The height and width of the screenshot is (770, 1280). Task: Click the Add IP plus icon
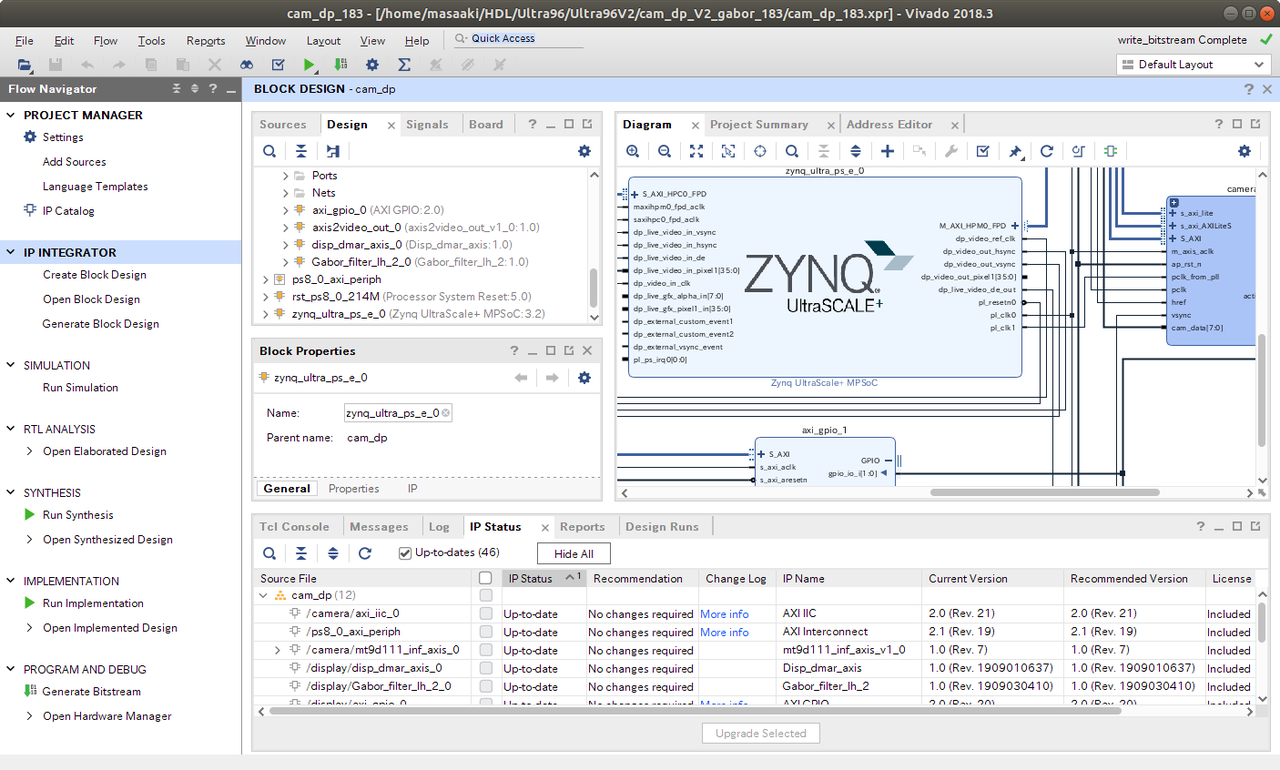click(887, 151)
